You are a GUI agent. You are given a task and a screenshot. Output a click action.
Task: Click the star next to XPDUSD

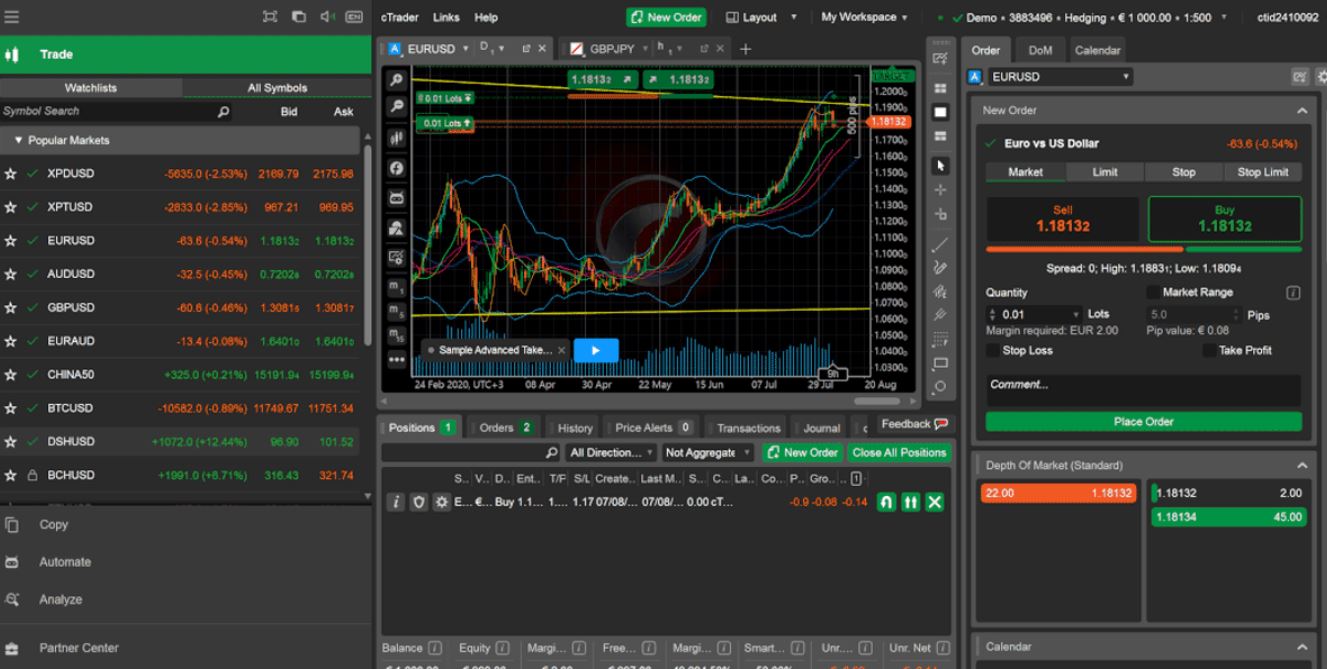(x=11, y=174)
